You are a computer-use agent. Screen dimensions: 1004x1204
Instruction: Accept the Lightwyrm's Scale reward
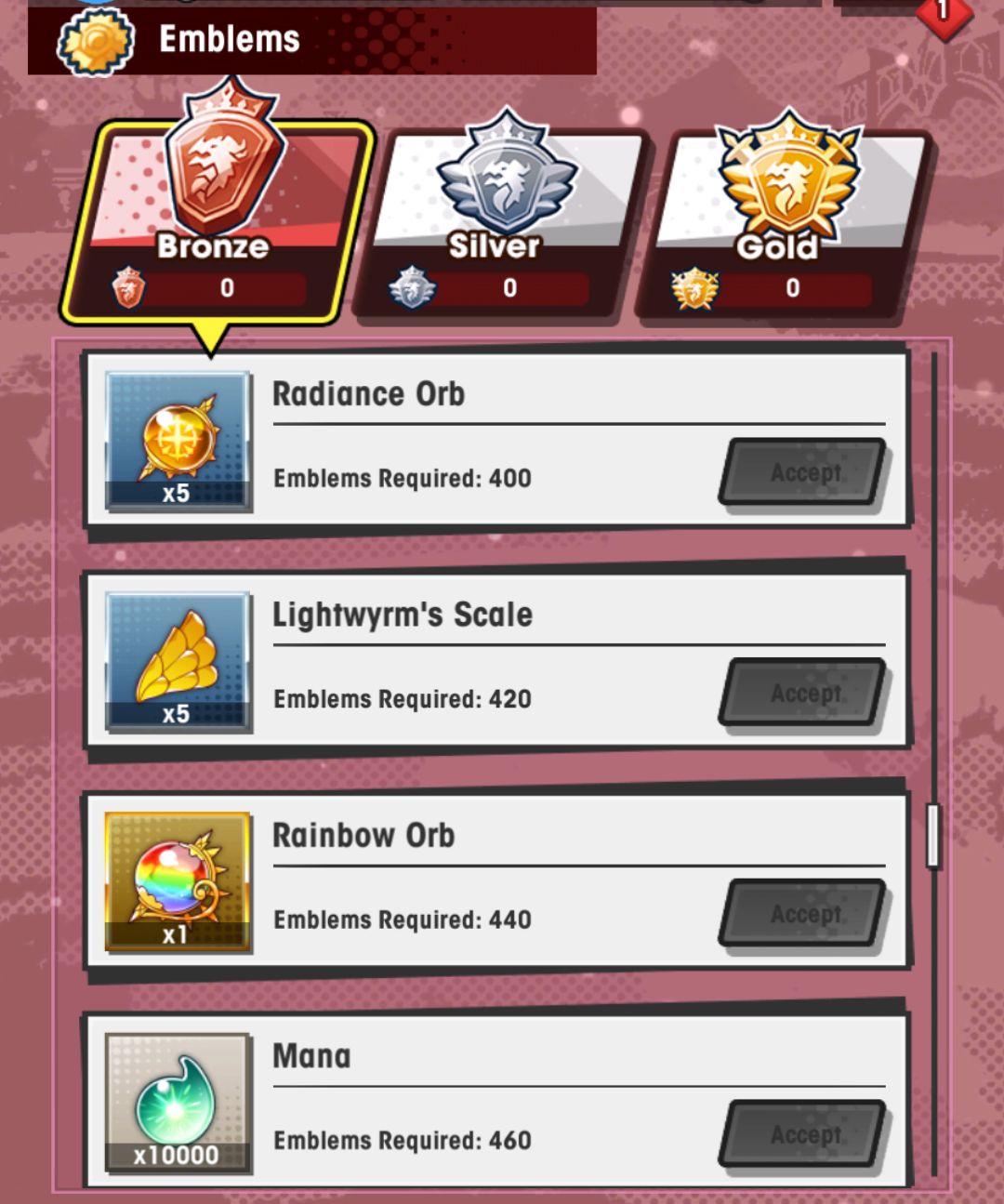803,693
